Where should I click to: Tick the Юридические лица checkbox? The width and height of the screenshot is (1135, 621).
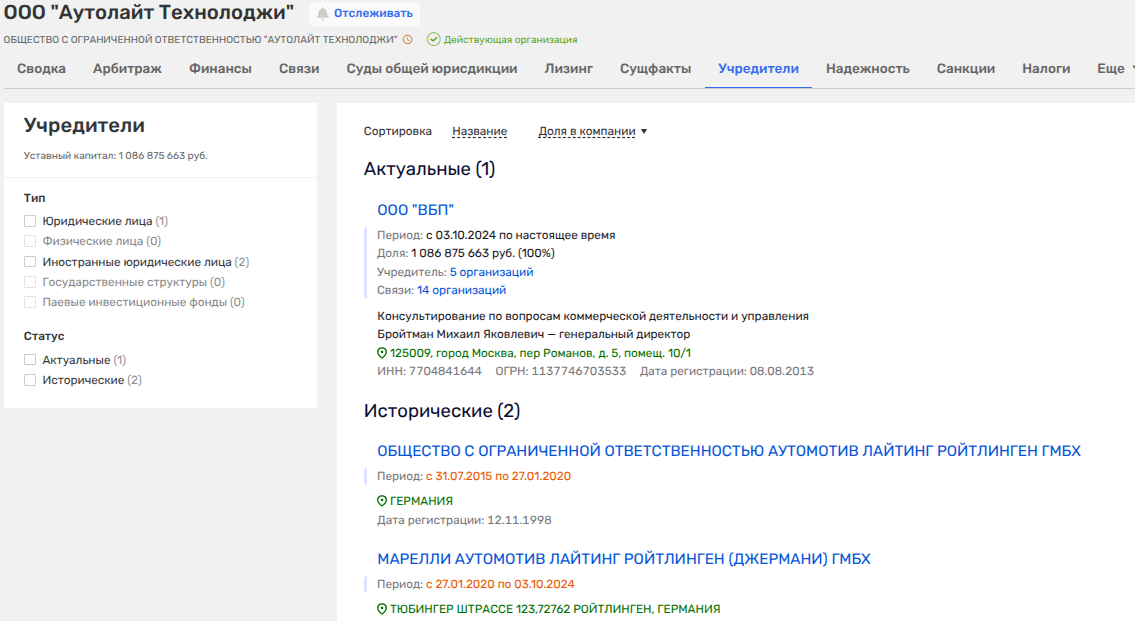point(30,221)
